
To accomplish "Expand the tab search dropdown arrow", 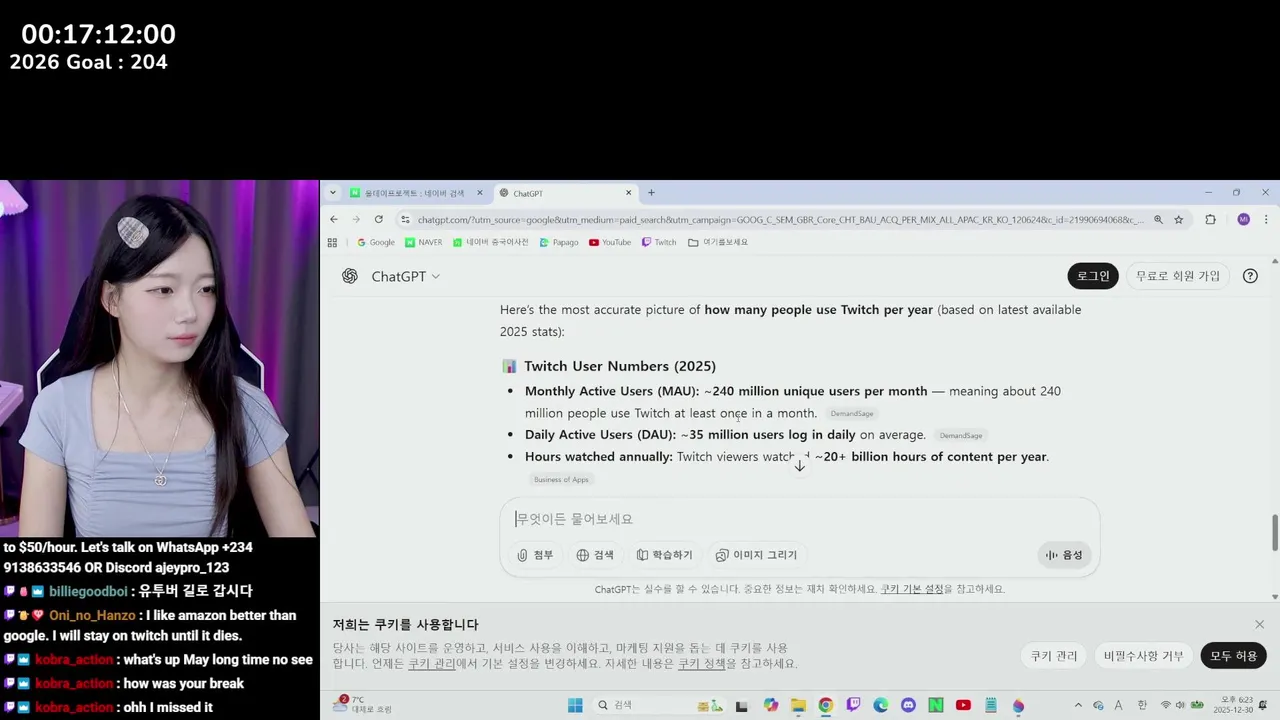I will click(333, 193).
